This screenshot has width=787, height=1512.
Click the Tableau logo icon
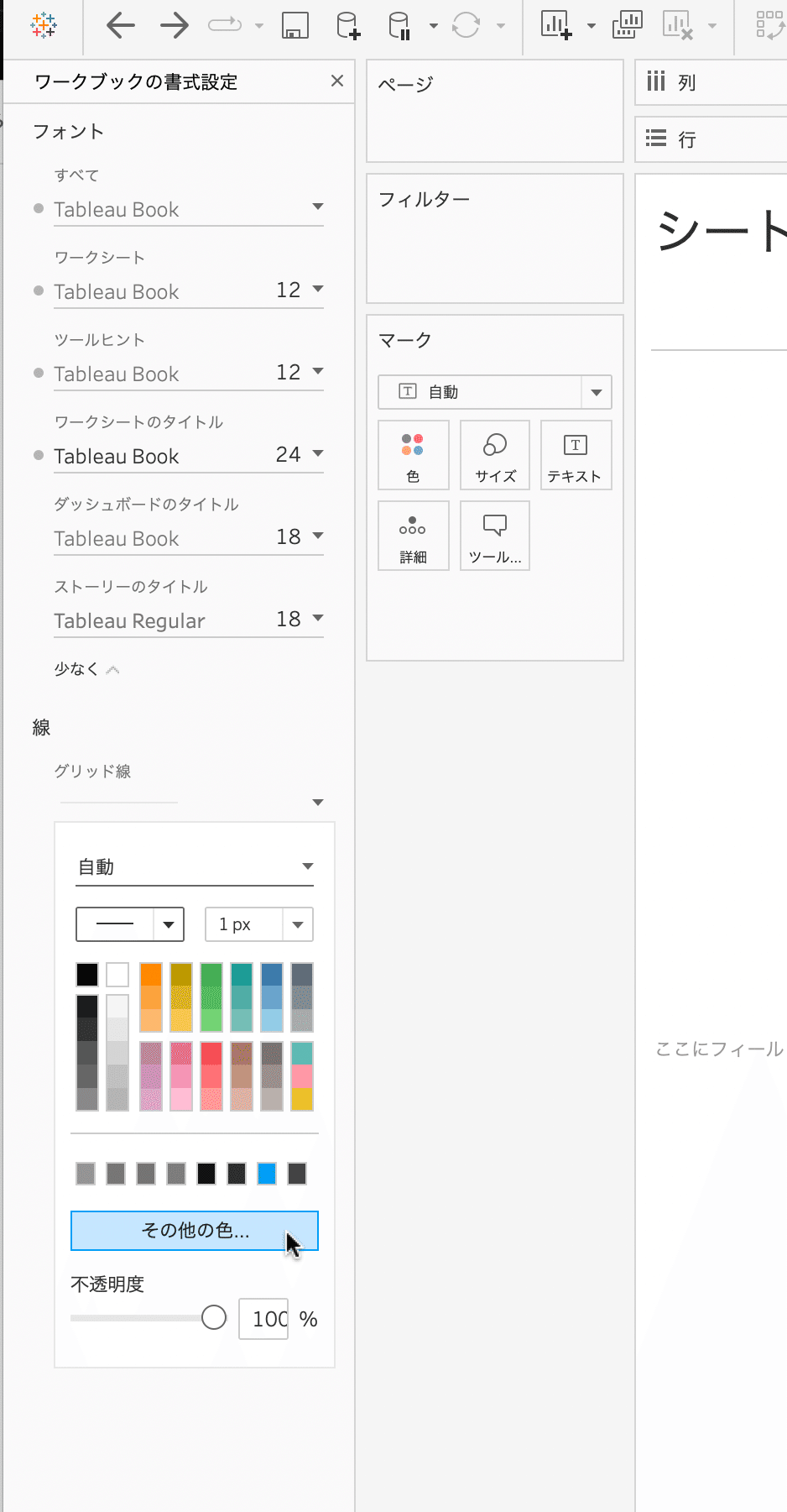pyautogui.click(x=43, y=25)
